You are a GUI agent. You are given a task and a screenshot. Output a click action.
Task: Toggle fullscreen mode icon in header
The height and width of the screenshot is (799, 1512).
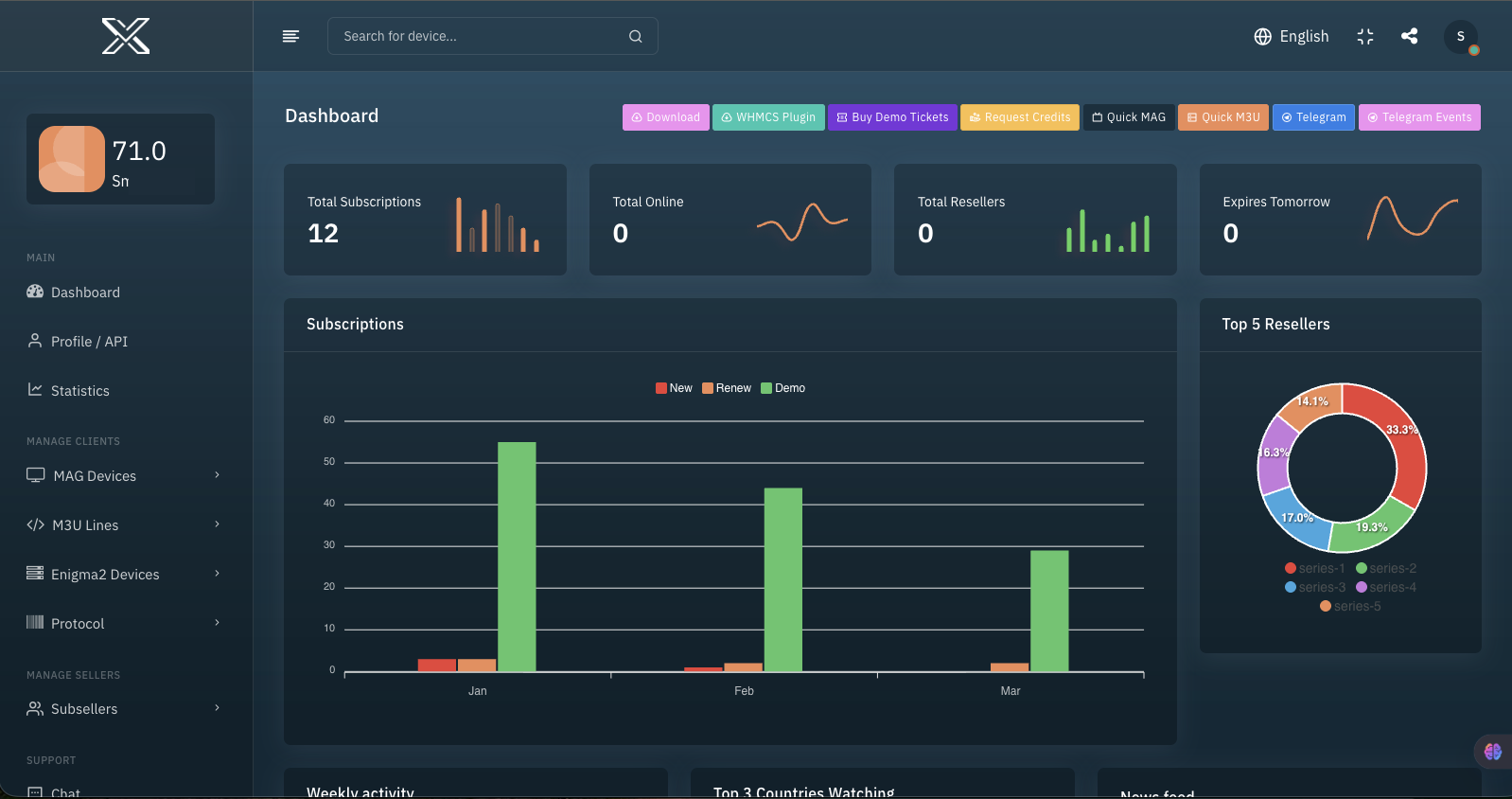(1364, 36)
